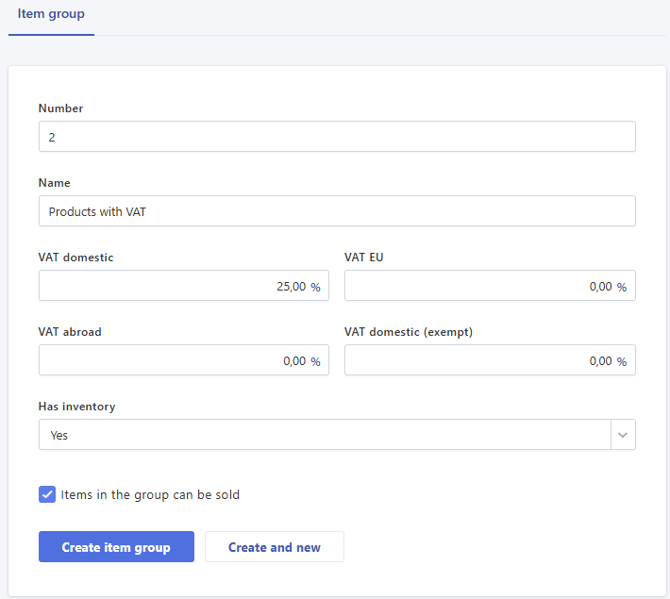Click the Number field label
670x599 pixels.
[x=61, y=109]
